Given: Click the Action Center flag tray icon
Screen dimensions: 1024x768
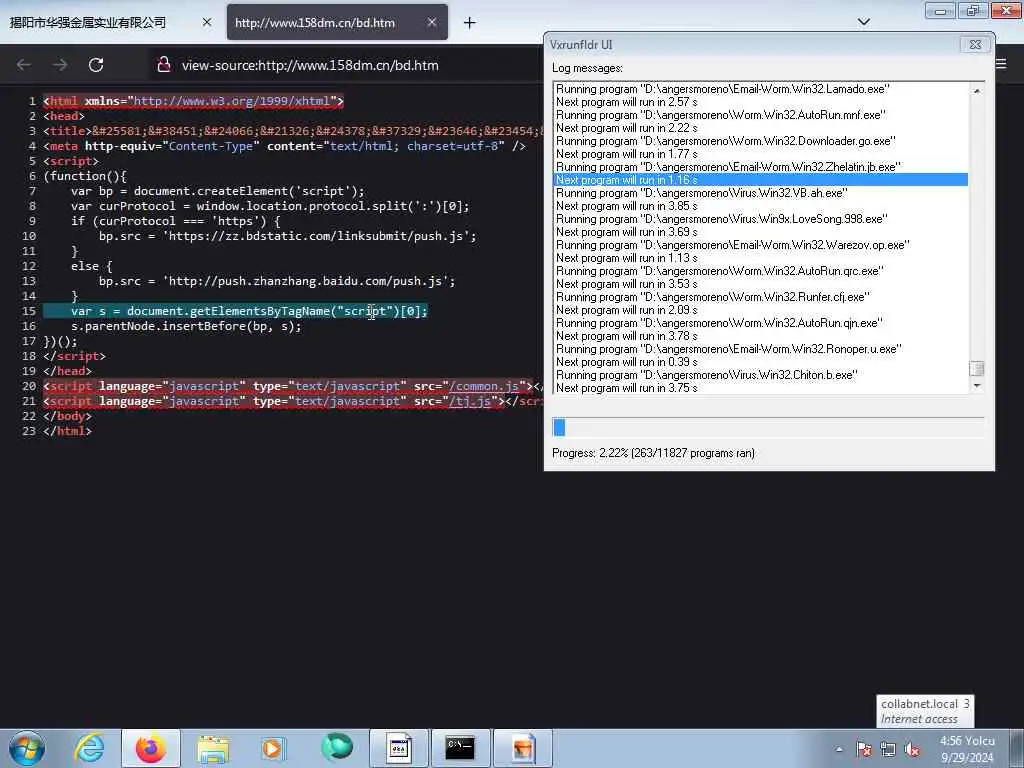Looking at the screenshot, I should [x=863, y=749].
